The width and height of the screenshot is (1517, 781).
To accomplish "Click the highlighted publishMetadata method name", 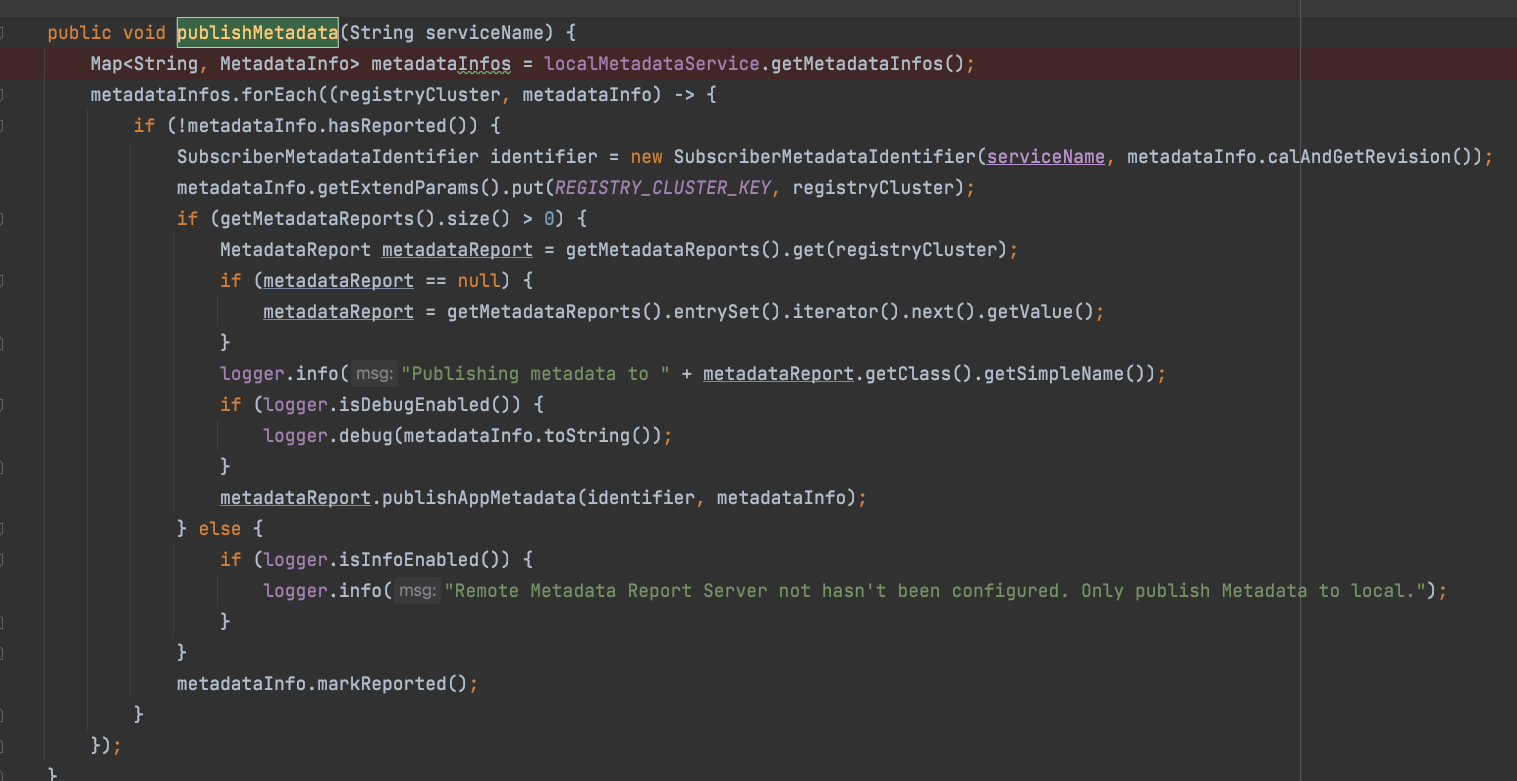I will 258,32.
